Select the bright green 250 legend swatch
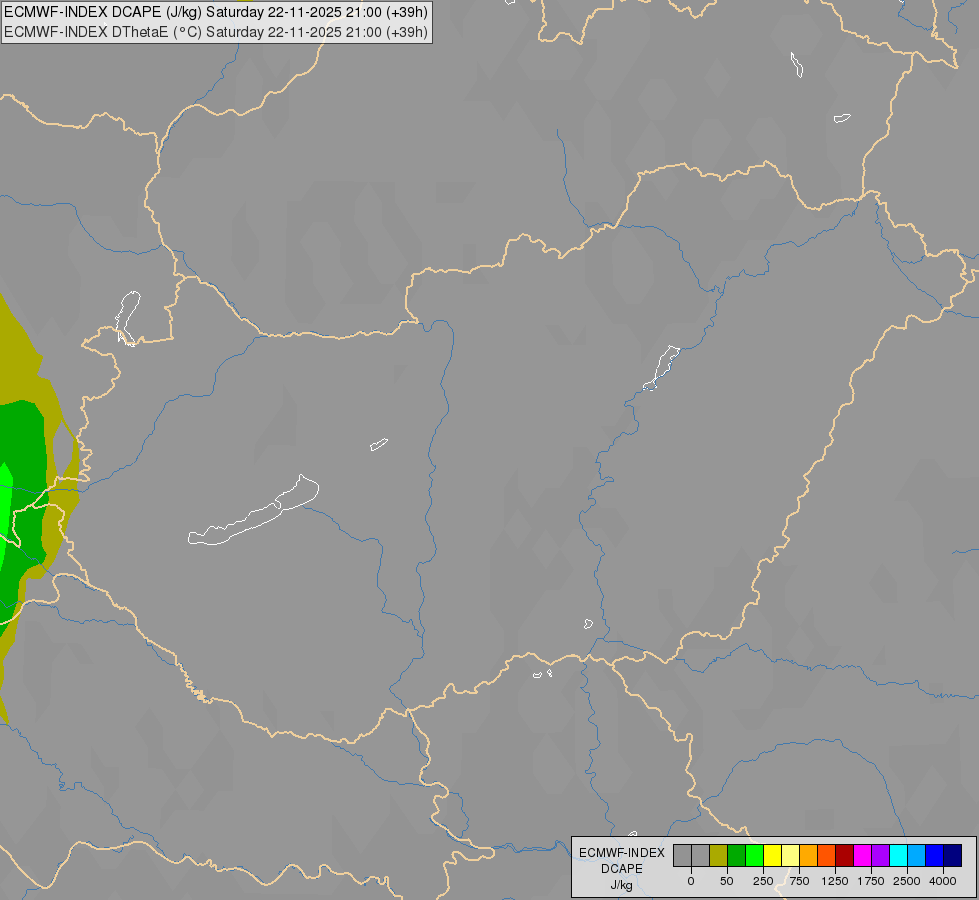Image resolution: width=979 pixels, height=900 pixels. click(755, 856)
